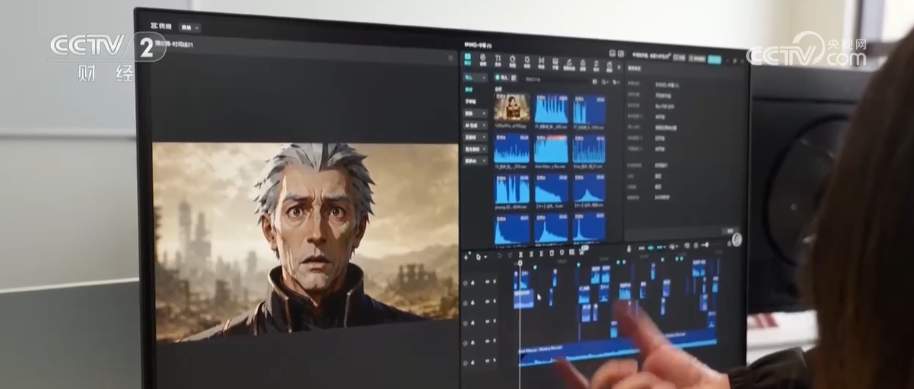Image resolution: width=914 pixels, height=389 pixels.
Task: Select the long blue audio clip on bottom track
Action: pyautogui.click(x=617, y=348)
